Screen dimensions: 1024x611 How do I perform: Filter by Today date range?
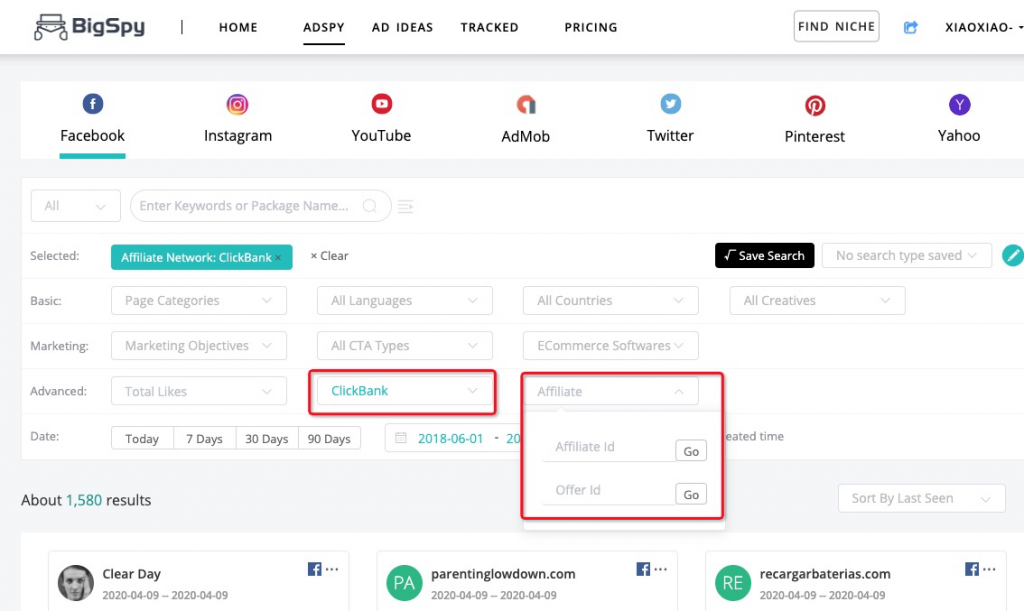click(142, 439)
